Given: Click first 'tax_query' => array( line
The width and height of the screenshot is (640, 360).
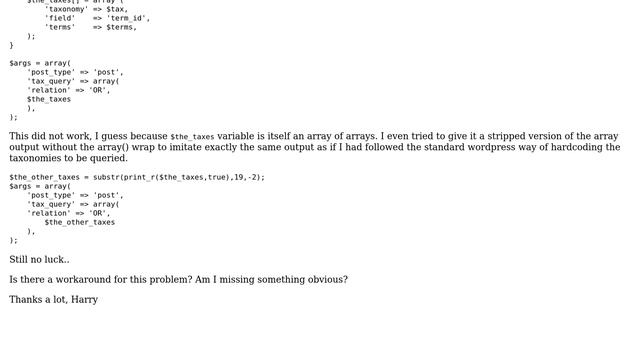Looking at the screenshot, I should 73,81.
